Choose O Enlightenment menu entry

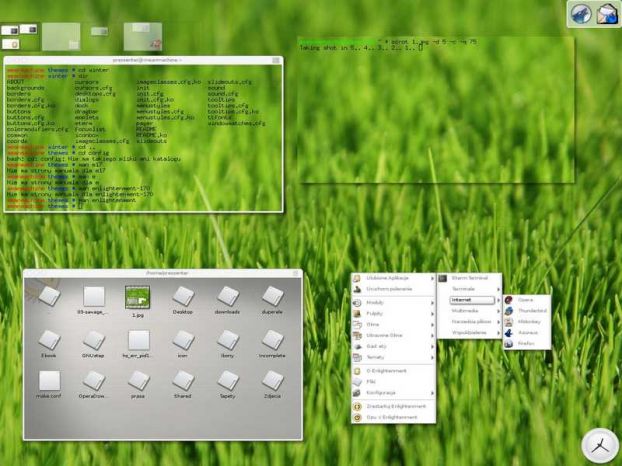[x=394, y=371]
